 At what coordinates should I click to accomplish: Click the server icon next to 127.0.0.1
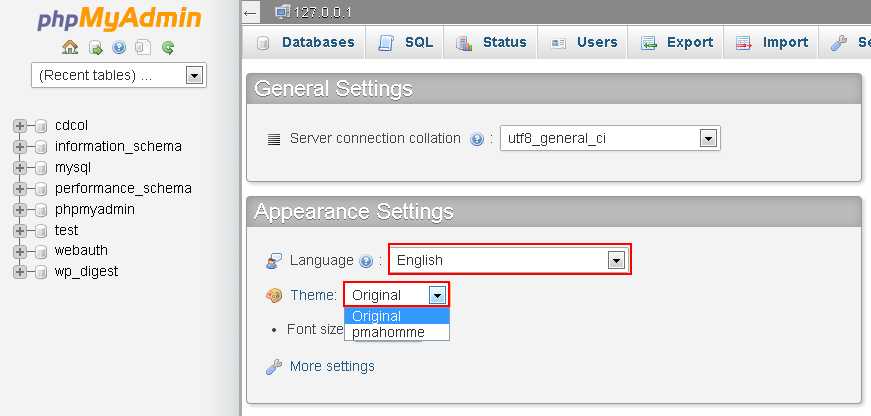coord(283,12)
